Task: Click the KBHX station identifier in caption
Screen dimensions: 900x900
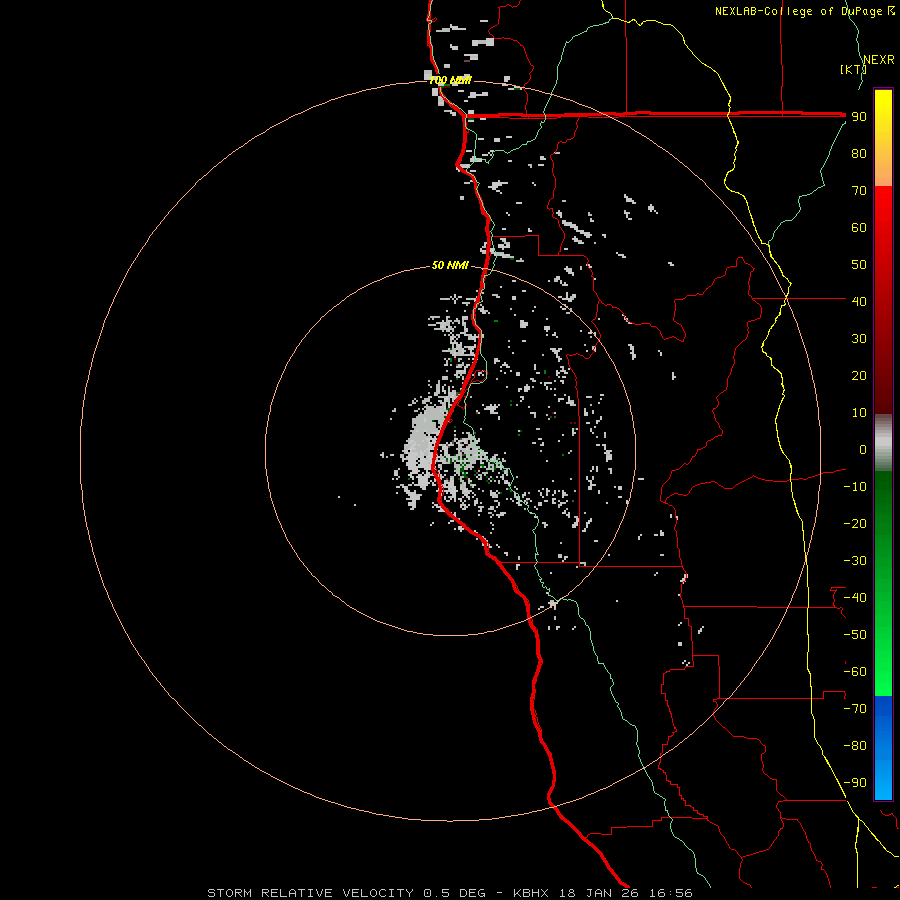Action: (531, 893)
